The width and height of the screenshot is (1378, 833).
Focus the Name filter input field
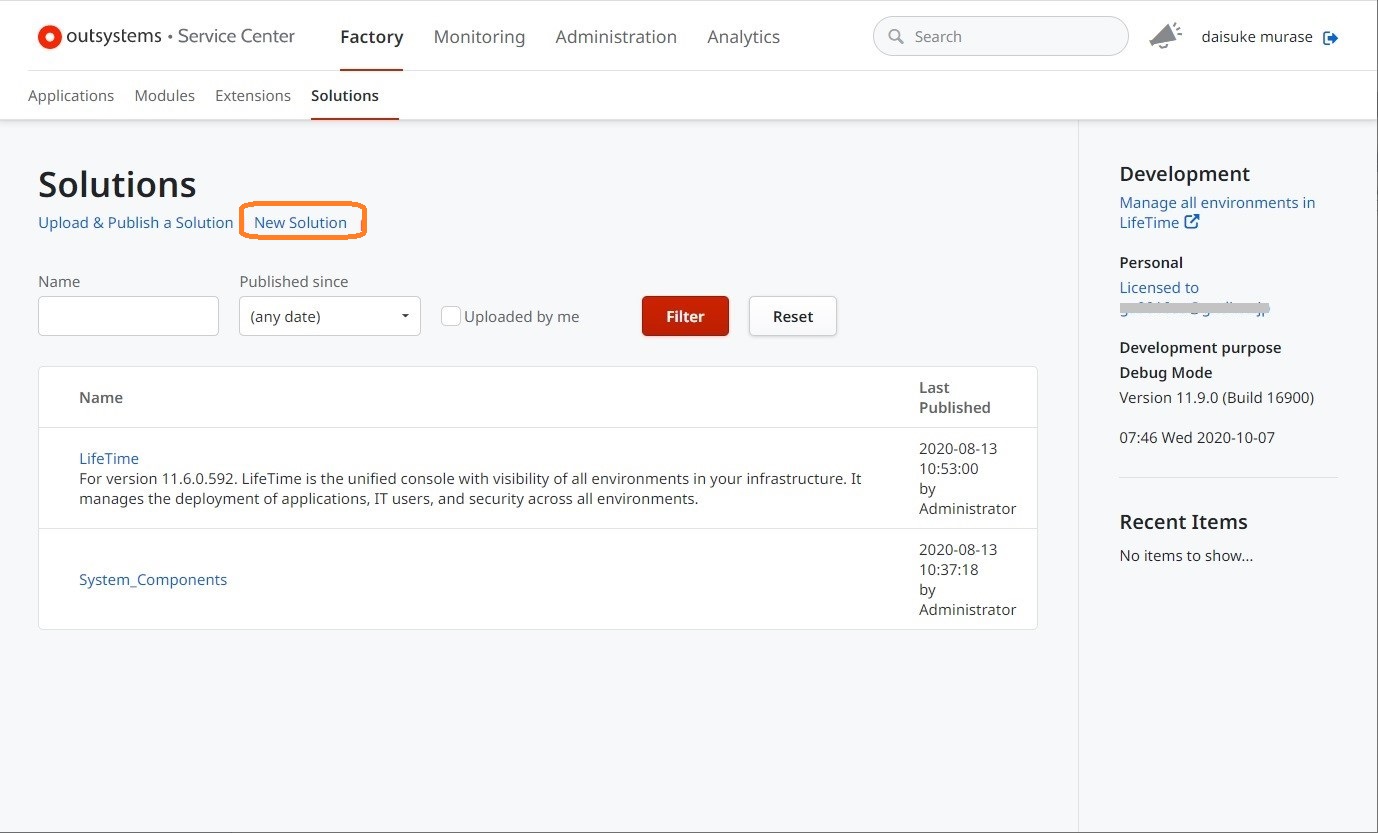128,316
